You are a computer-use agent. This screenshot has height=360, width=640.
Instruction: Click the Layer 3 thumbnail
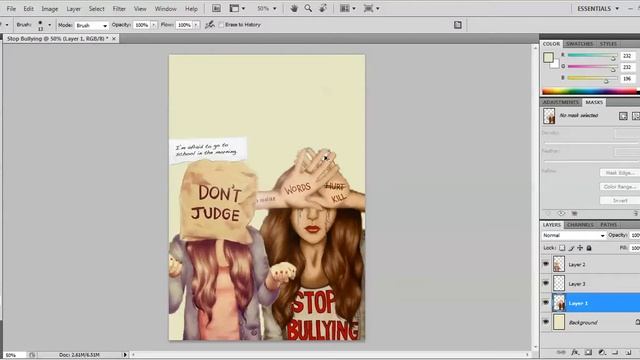tap(559, 283)
